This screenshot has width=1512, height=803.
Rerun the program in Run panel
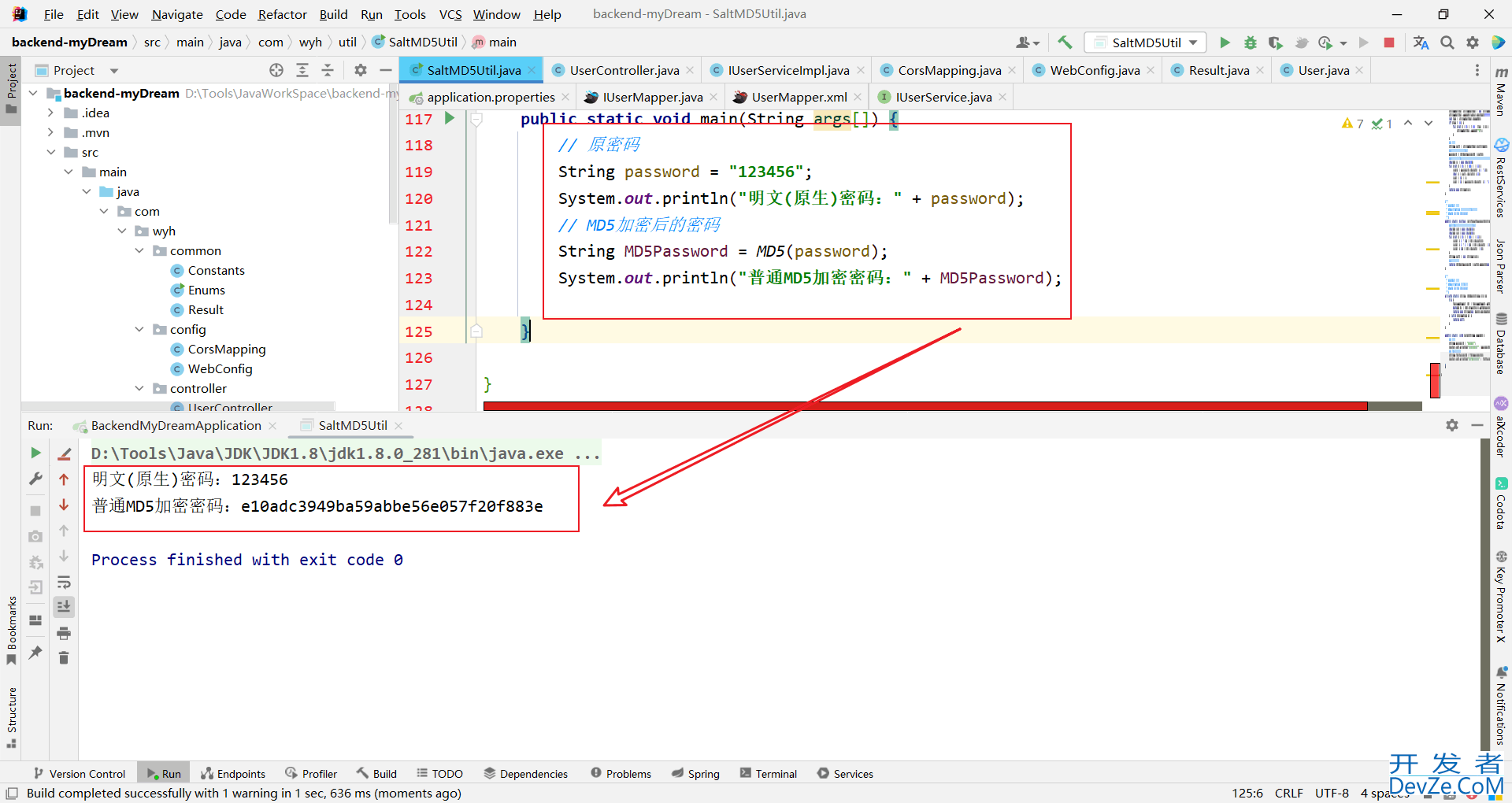pyautogui.click(x=35, y=453)
